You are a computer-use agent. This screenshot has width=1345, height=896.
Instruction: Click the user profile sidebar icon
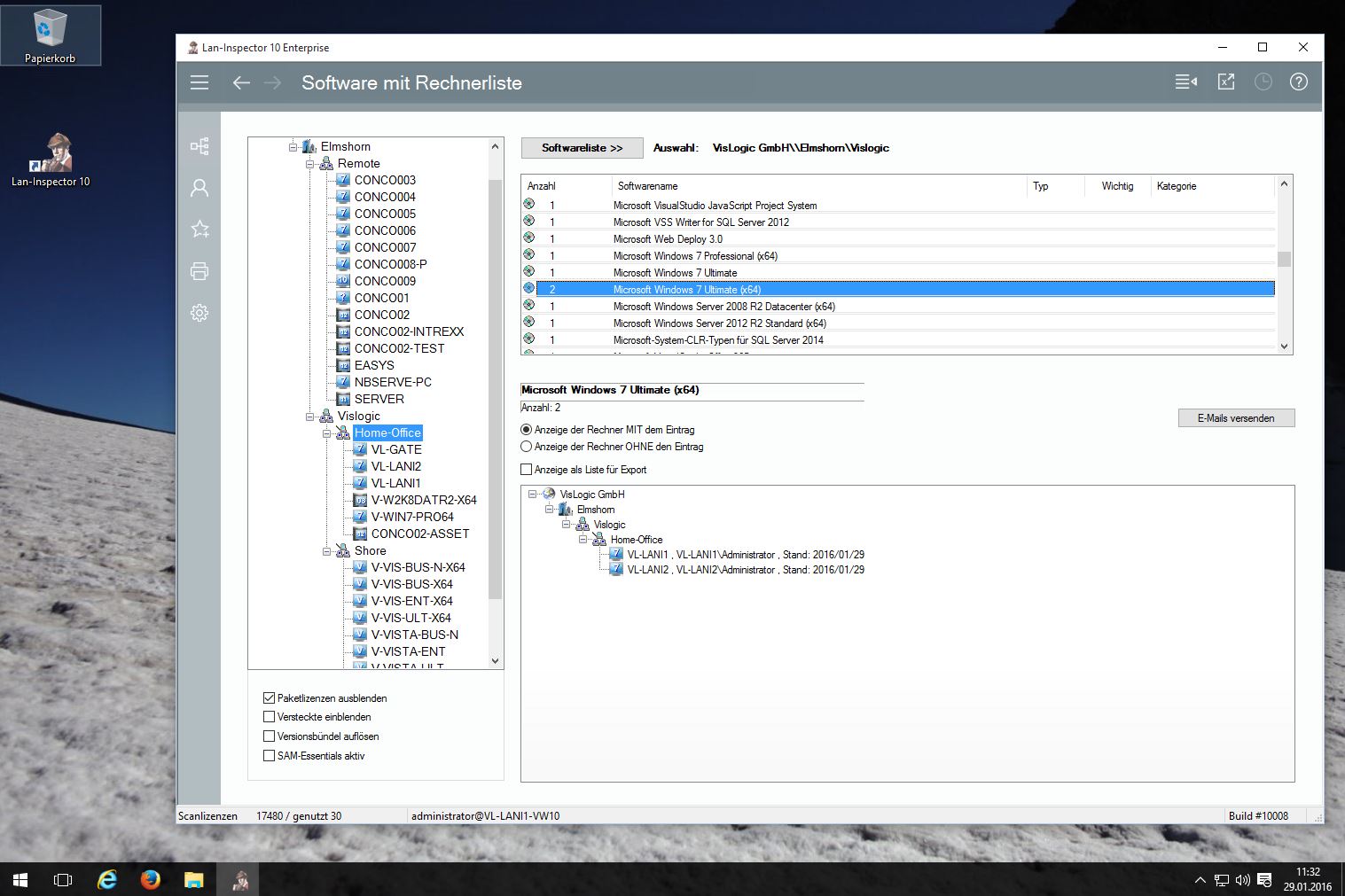coord(199,188)
